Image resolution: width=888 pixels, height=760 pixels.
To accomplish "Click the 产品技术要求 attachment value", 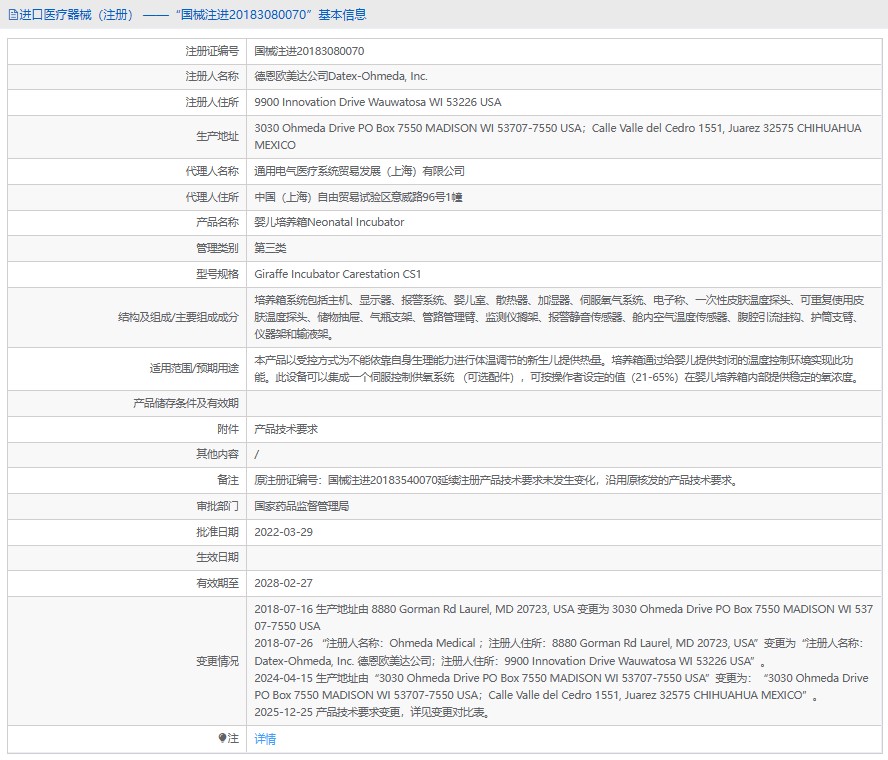I will (286, 429).
